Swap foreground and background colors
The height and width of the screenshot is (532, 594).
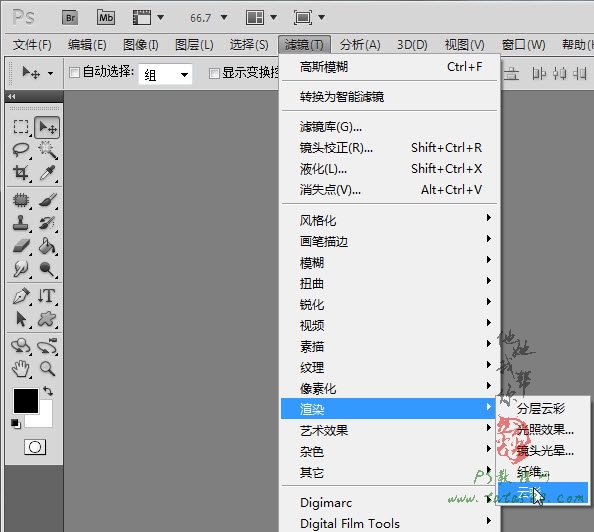[x=48, y=391]
